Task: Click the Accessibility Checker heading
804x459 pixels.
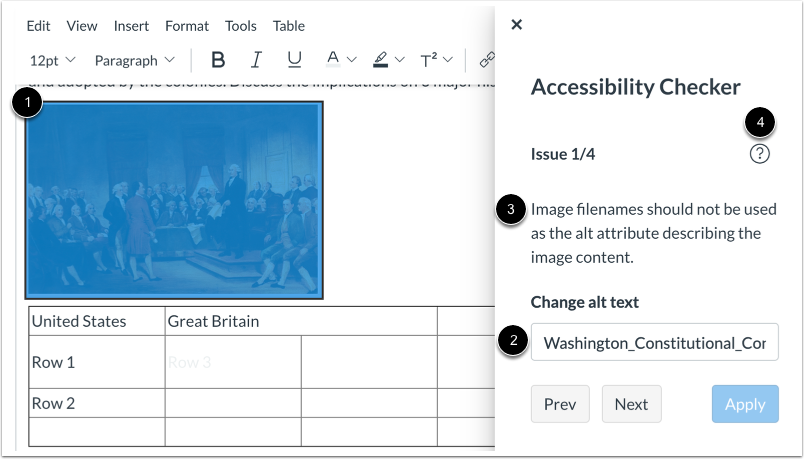Action: point(635,87)
